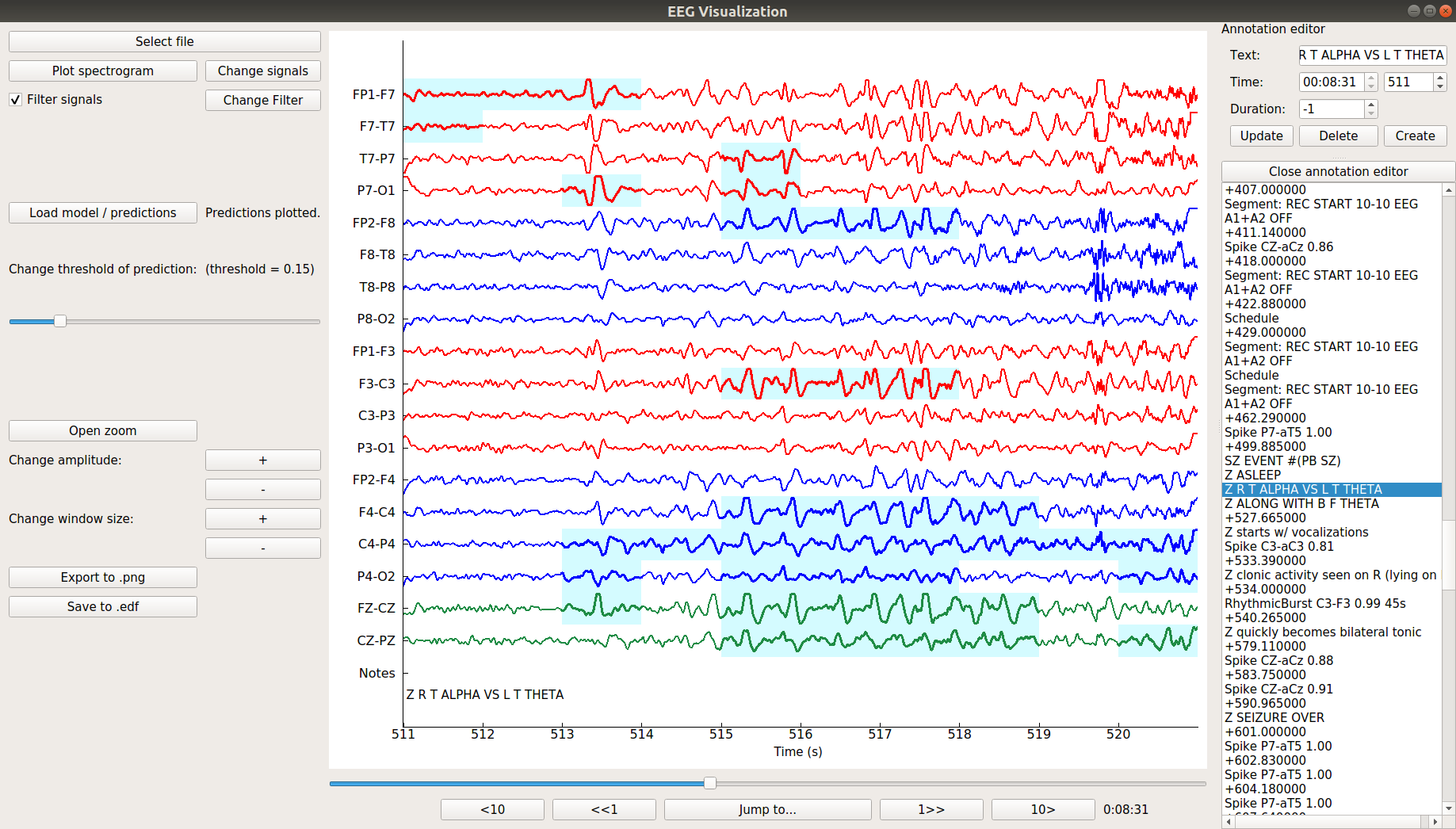Select 'Z SEIZURE OVER' annotation in list
1456x829 pixels.
pos(1274,718)
